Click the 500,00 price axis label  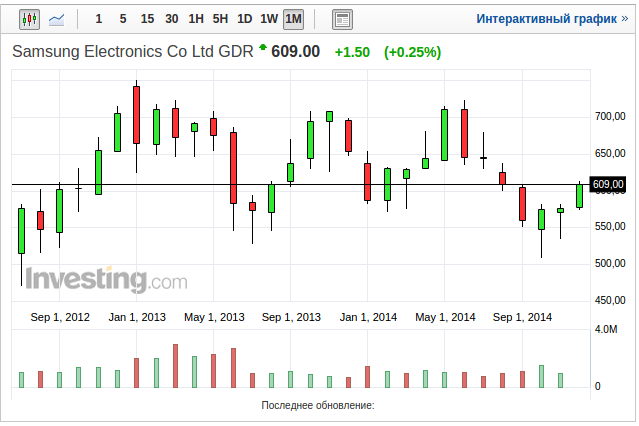click(610, 263)
